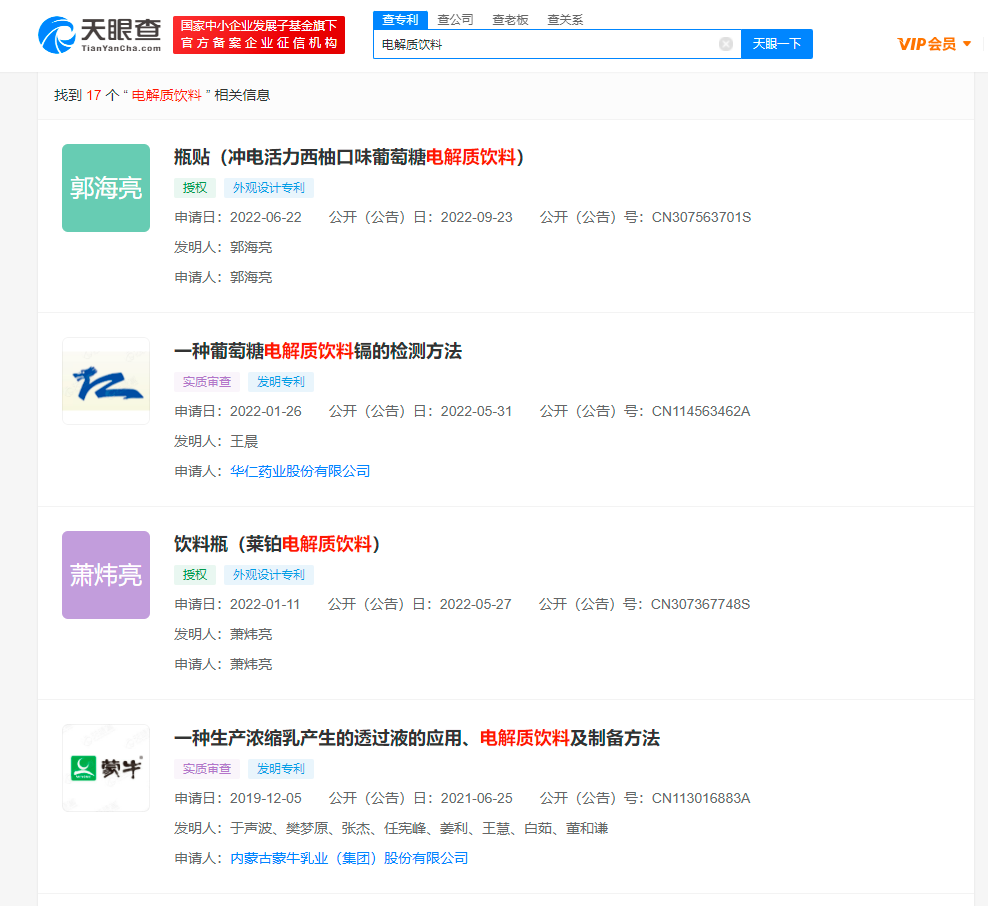Click the red 官方备案企业征信机构 banner

(x=259, y=35)
